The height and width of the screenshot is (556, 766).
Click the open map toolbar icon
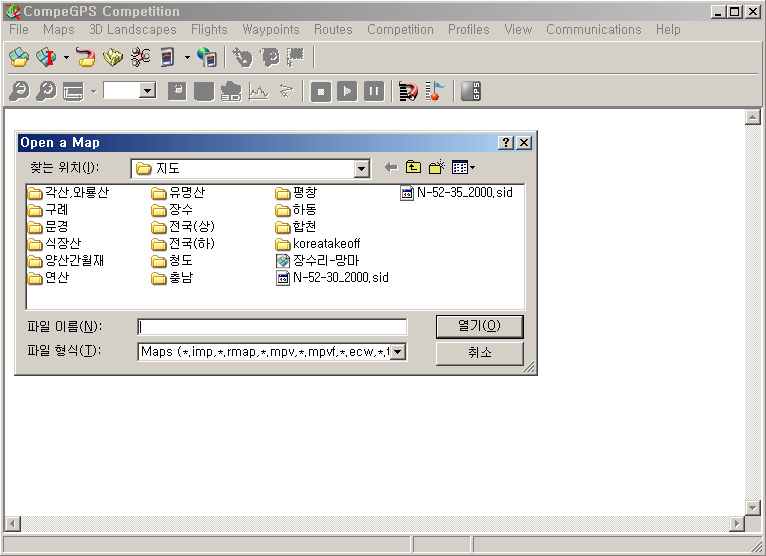(x=19, y=57)
